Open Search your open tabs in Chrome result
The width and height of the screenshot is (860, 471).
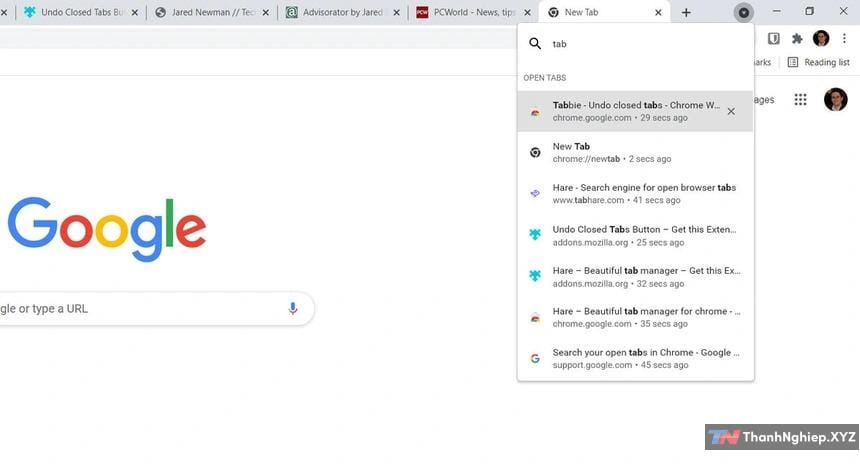pyautogui.click(x=635, y=358)
